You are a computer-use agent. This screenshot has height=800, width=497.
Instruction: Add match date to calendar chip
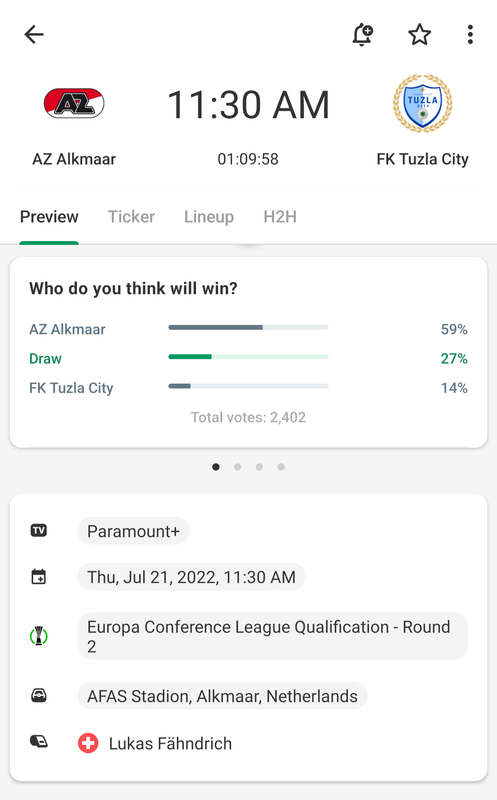191,577
